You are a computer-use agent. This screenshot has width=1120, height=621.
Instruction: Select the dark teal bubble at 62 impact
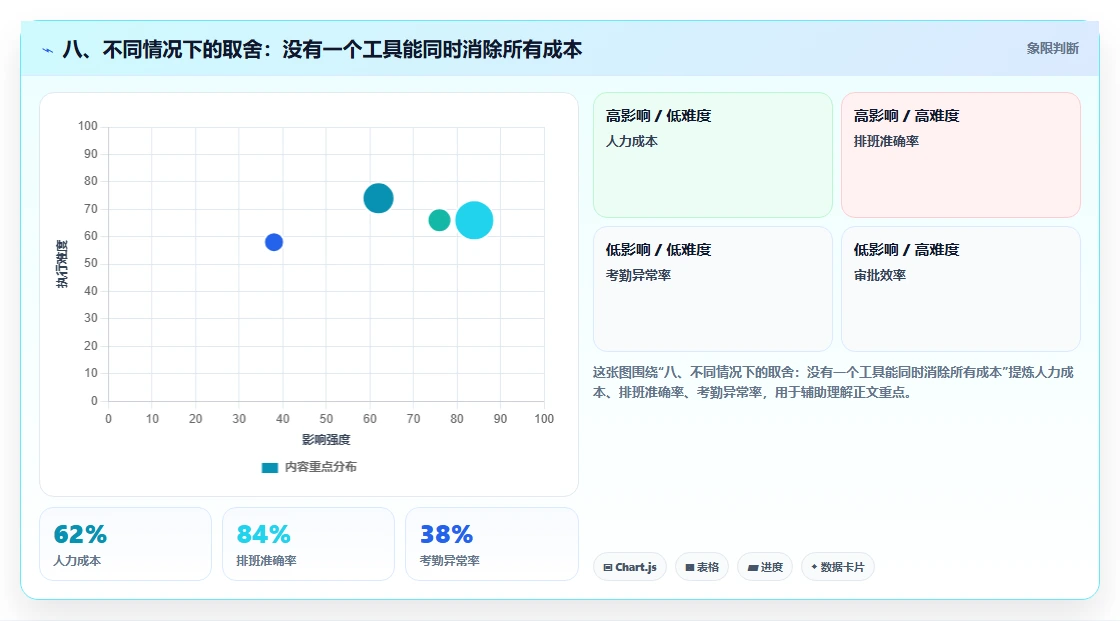tap(379, 198)
